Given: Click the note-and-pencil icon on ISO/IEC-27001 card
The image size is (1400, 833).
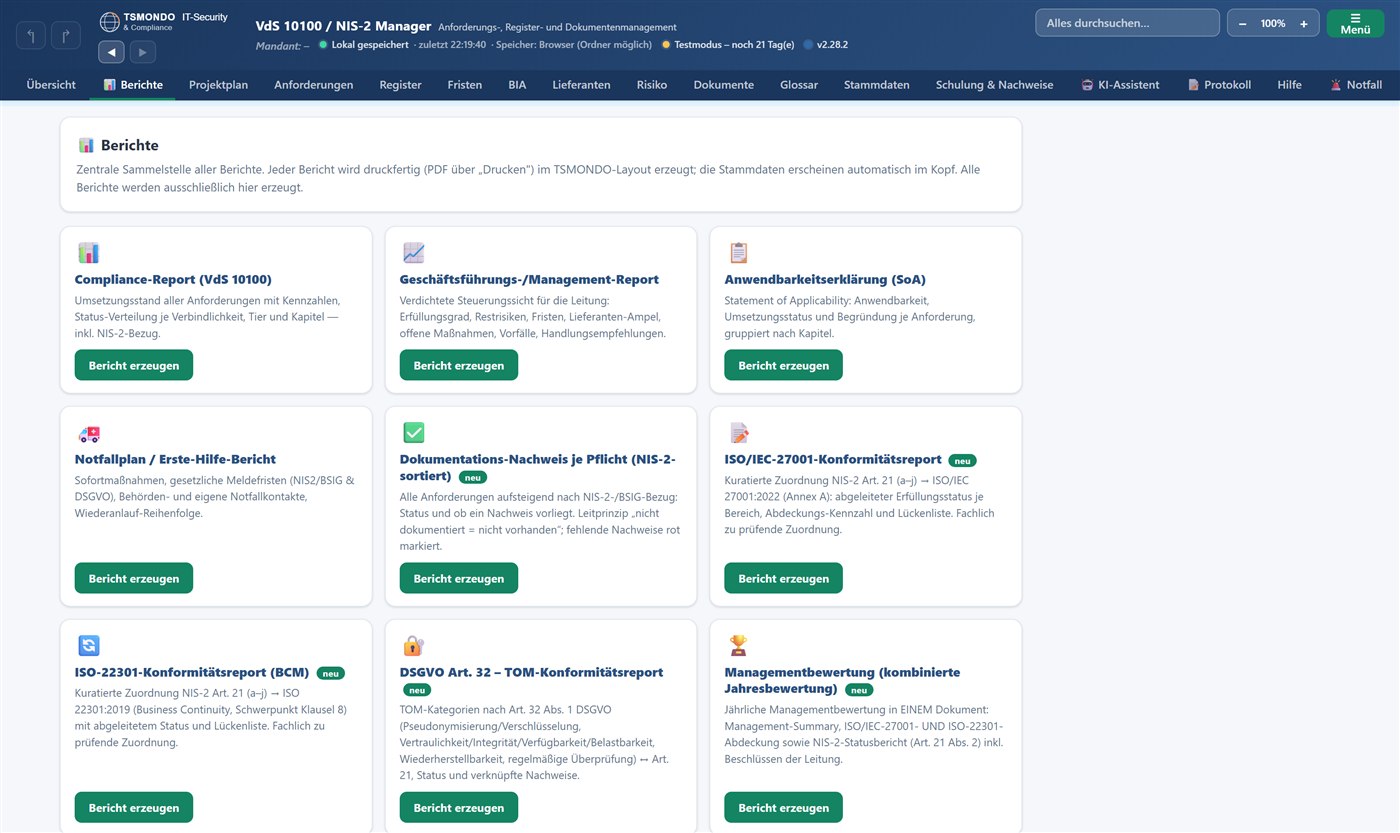Looking at the screenshot, I should coord(739,433).
